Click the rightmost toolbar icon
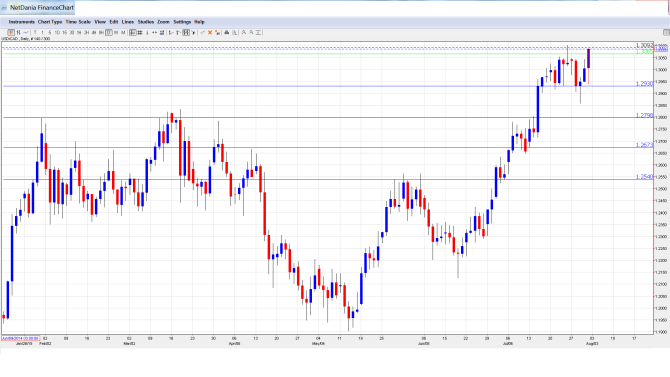Image resolution: width=670 pixels, height=377 pixels. point(258,32)
